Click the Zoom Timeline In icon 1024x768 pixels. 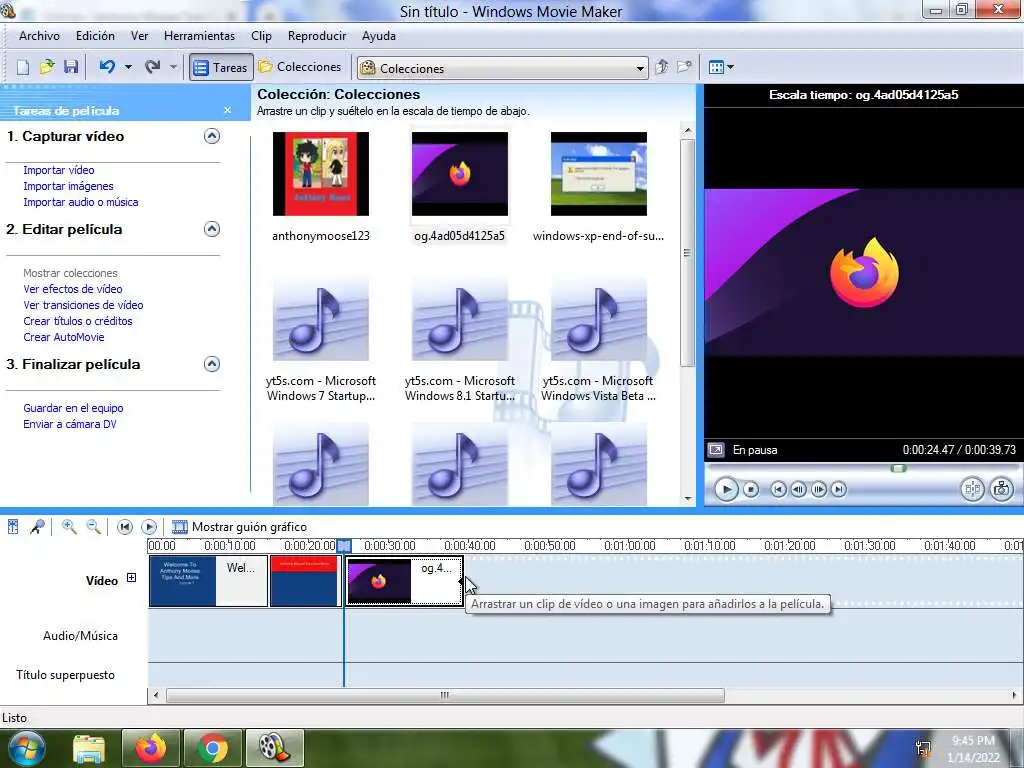pyautogui.click(x=69, y=526)
